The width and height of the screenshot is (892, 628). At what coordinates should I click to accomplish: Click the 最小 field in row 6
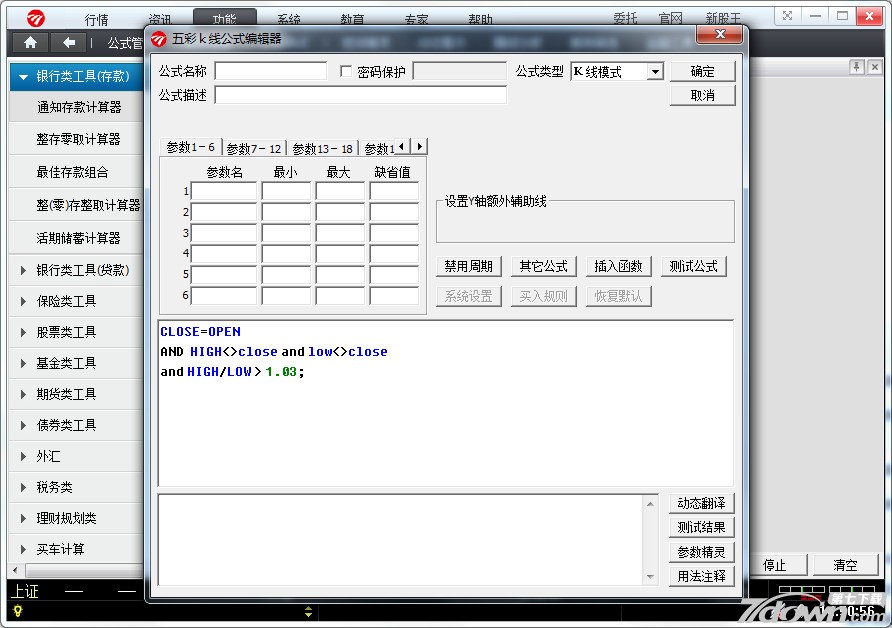point(286,296)
